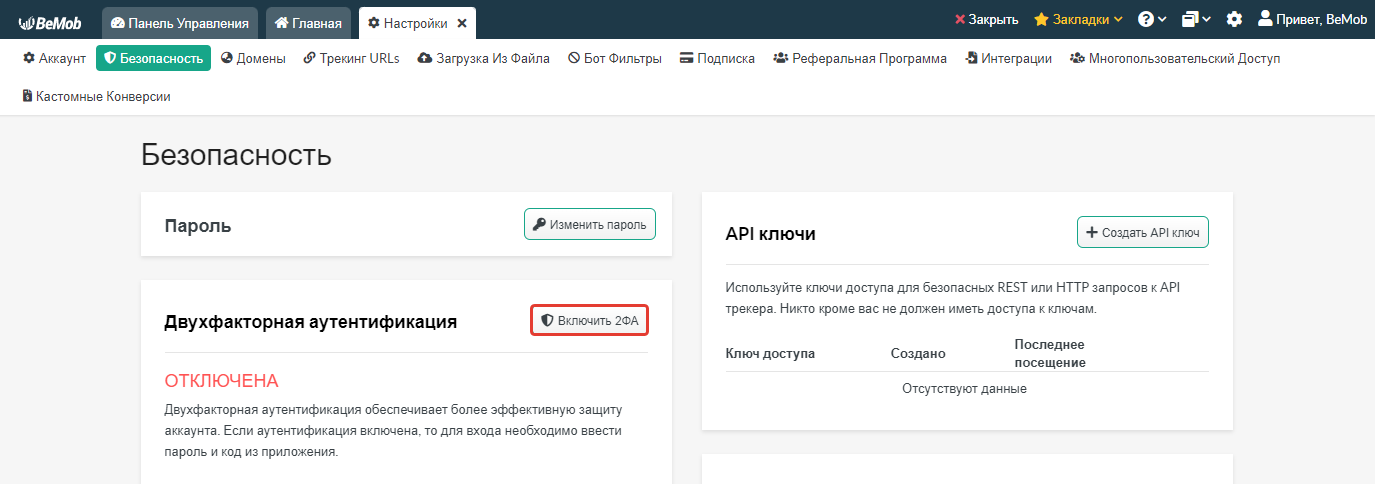Click the BeMob logo
The width and height of the screenshot is (1375, 484).
(52, 21)
